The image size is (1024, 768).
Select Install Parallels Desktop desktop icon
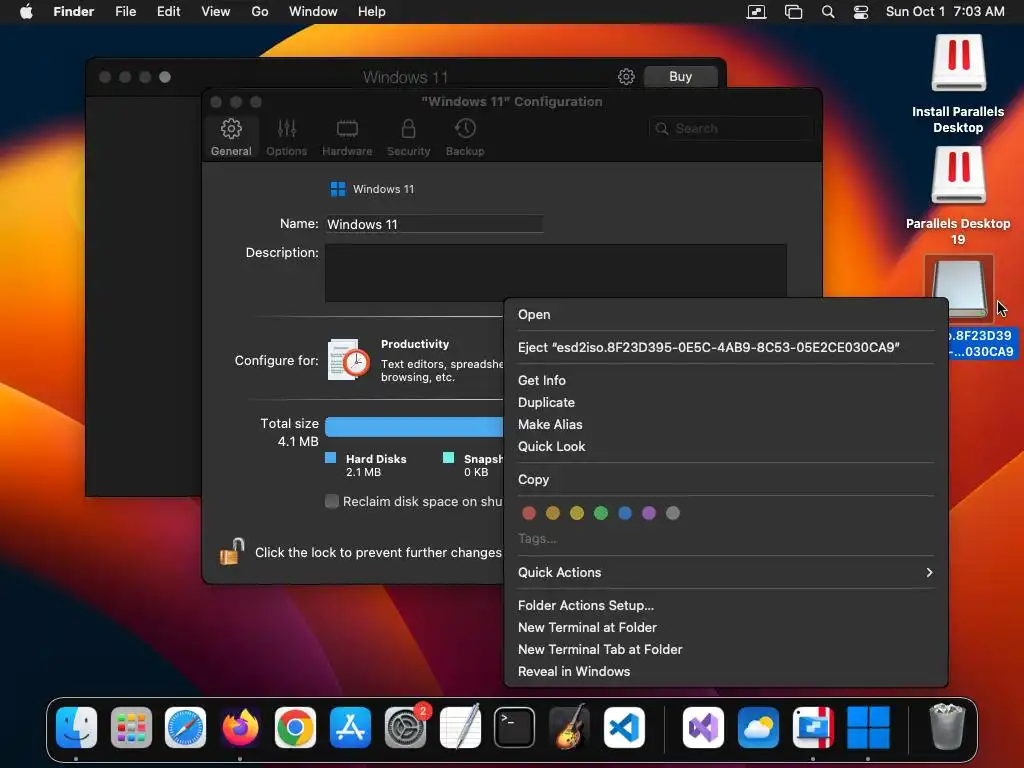coord(958,63)
